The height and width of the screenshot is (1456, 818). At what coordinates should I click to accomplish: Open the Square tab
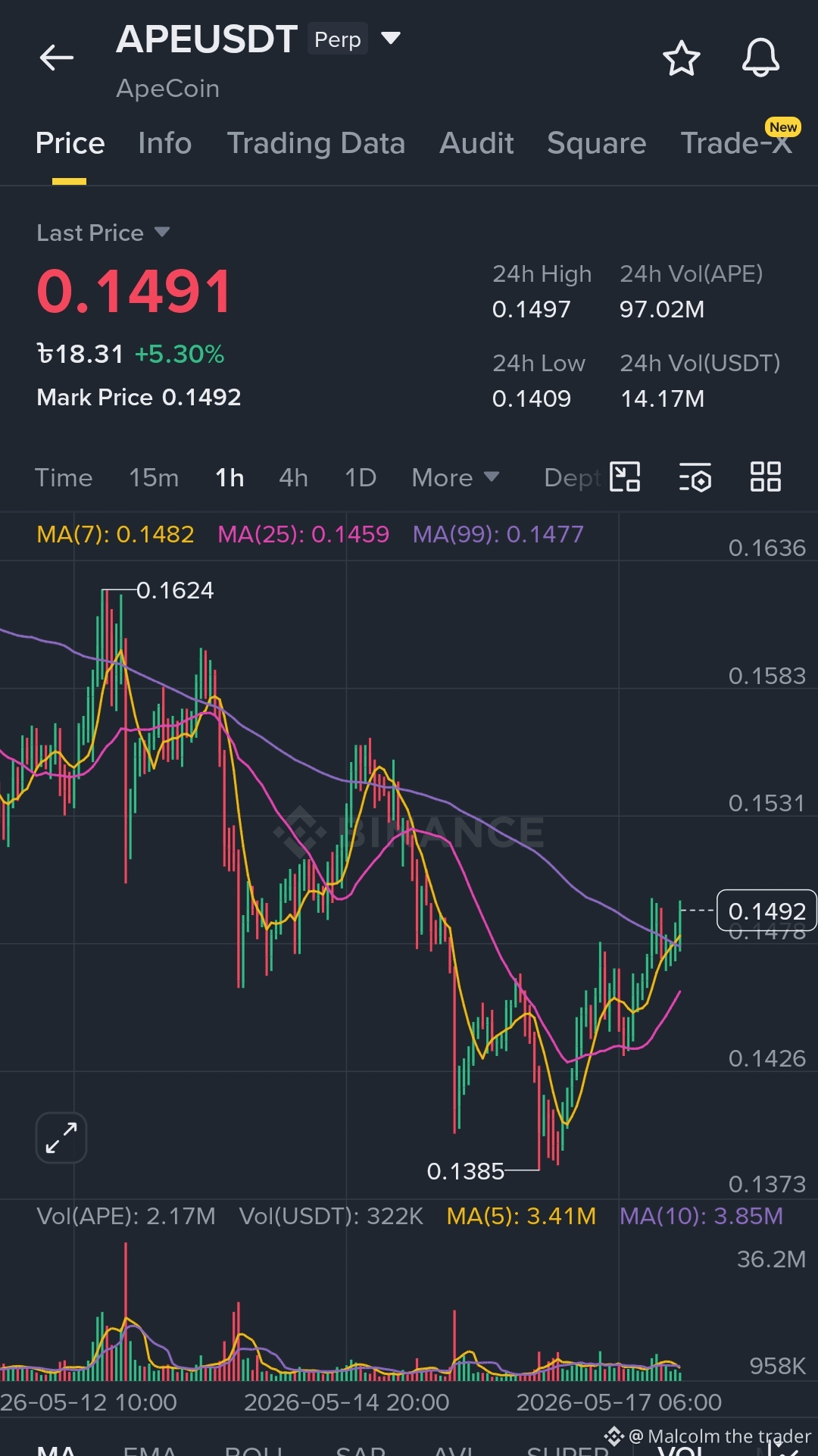click(x=597, y=143)
